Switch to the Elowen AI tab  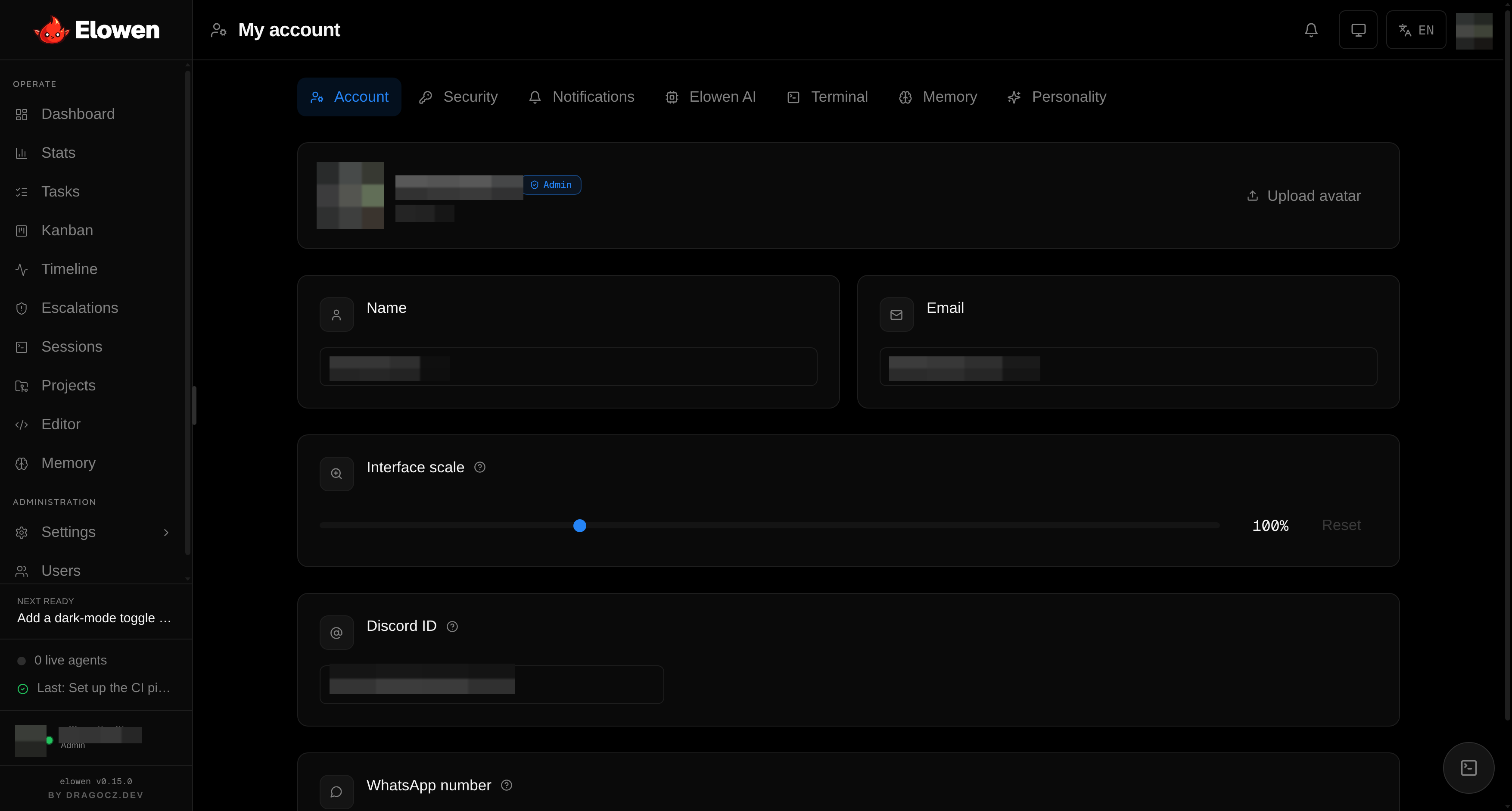click(x=710, y=97)
